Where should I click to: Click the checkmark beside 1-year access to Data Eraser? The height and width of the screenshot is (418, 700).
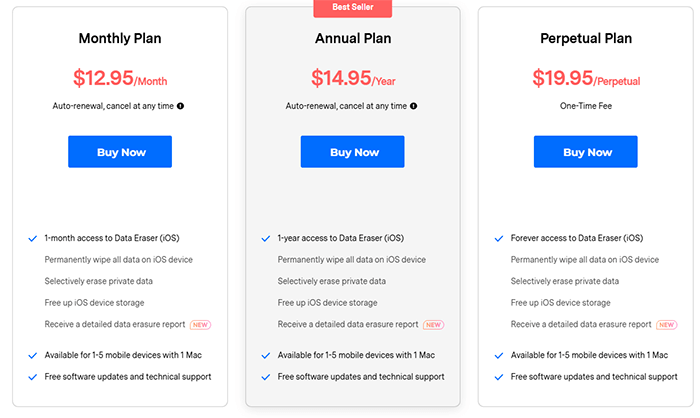266,238
